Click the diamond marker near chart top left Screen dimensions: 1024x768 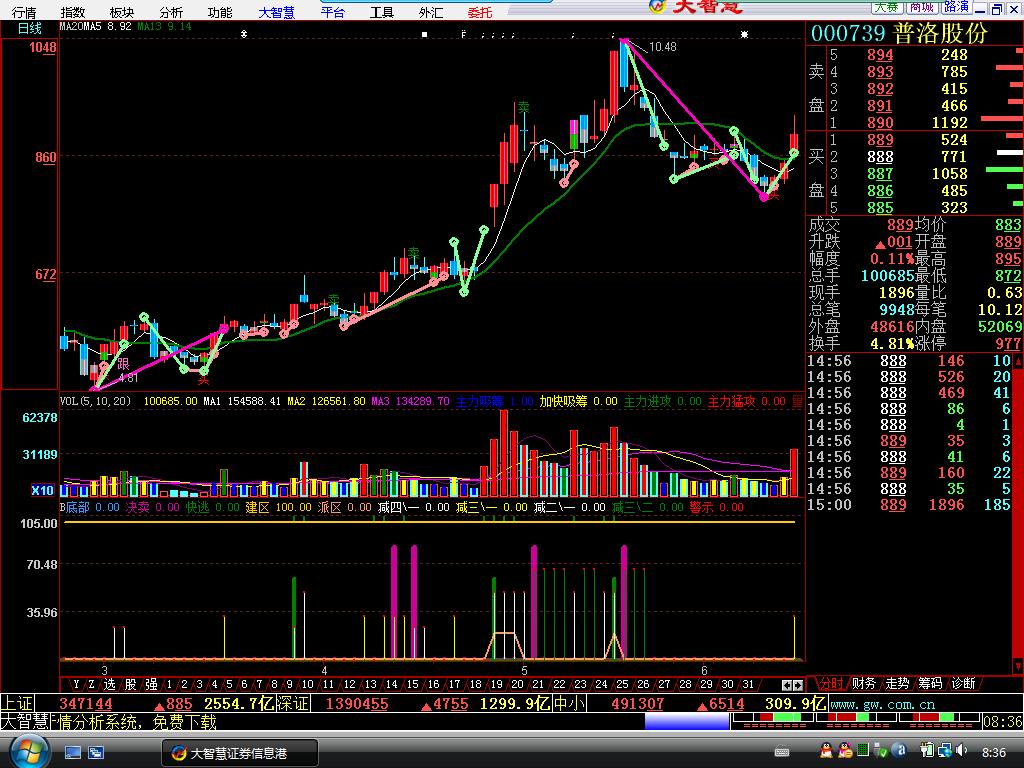[x=244, y=34]
